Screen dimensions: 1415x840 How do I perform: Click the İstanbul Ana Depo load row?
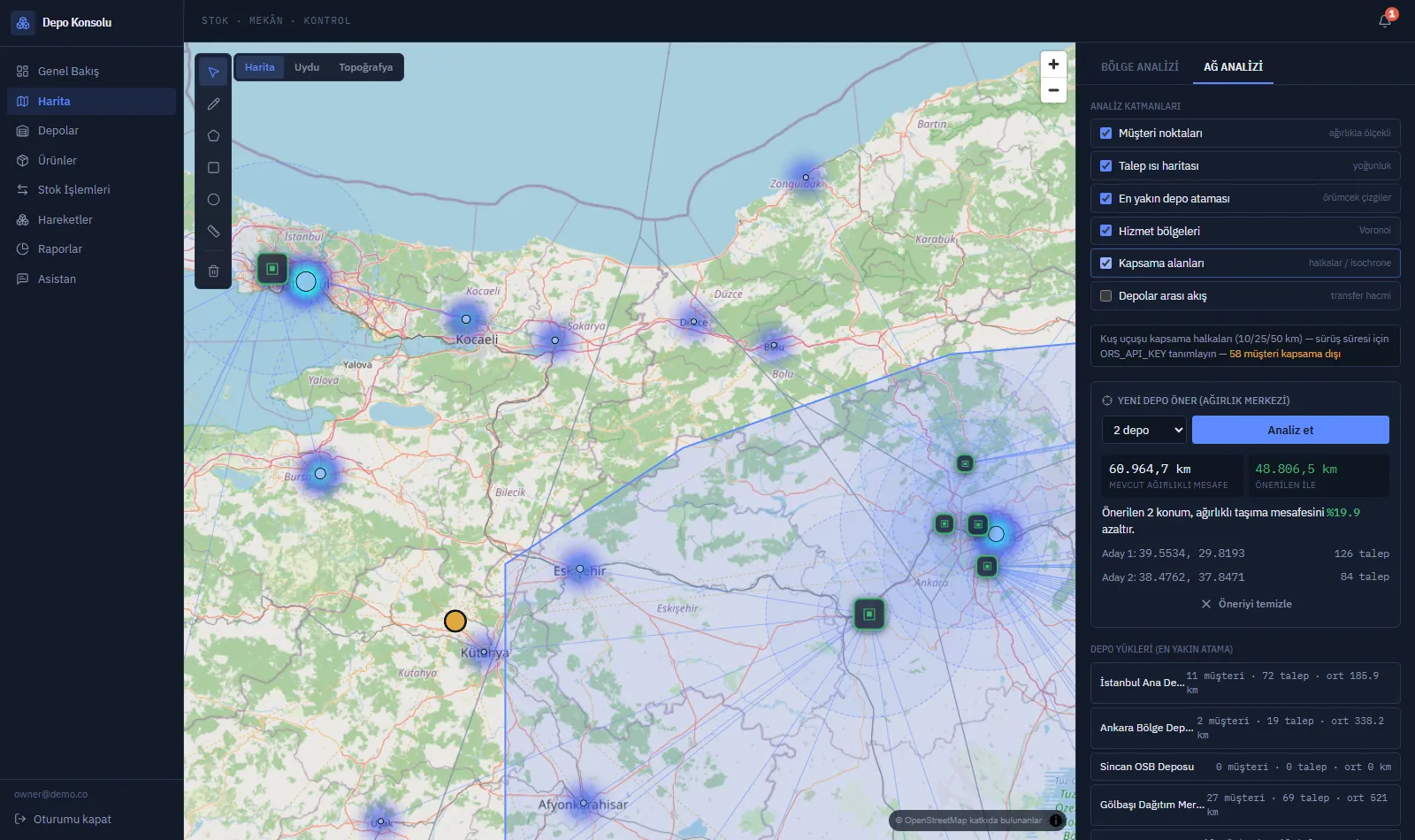click(1245, 683)
